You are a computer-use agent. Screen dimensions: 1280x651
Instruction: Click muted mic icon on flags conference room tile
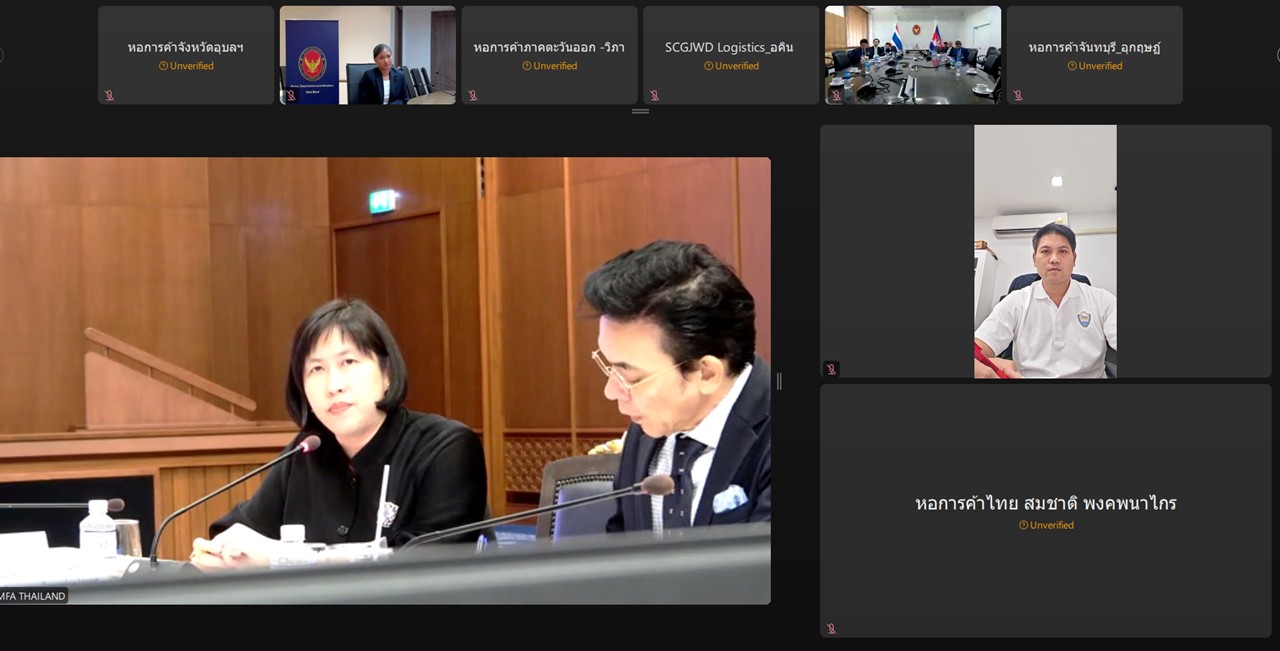tap(836, 96)
